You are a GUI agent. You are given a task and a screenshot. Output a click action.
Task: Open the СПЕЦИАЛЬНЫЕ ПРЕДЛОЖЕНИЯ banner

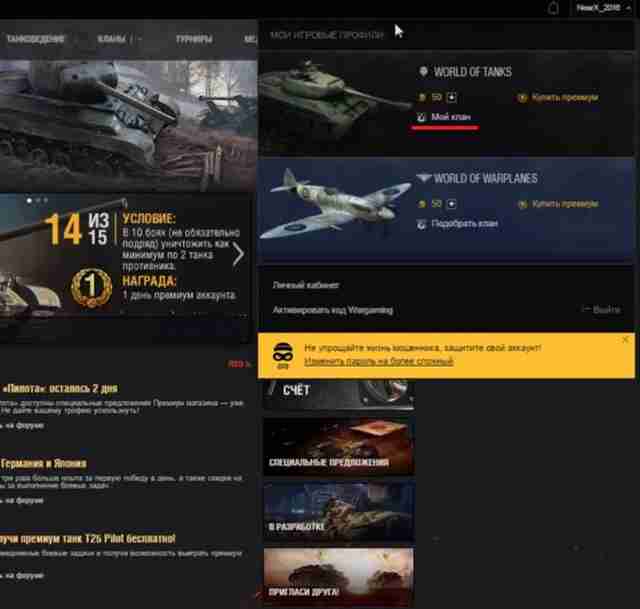point(339,447)
